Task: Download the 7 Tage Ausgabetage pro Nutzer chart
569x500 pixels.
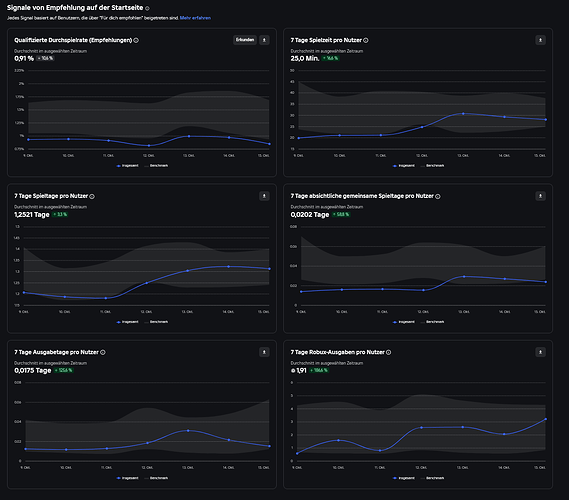Action: (x=264, y=352)
